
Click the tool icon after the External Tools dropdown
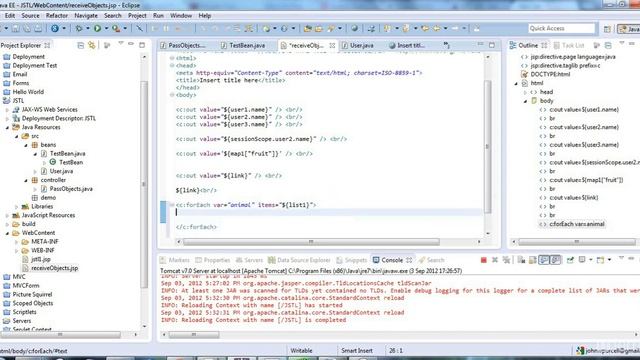(x=139, y=28)
